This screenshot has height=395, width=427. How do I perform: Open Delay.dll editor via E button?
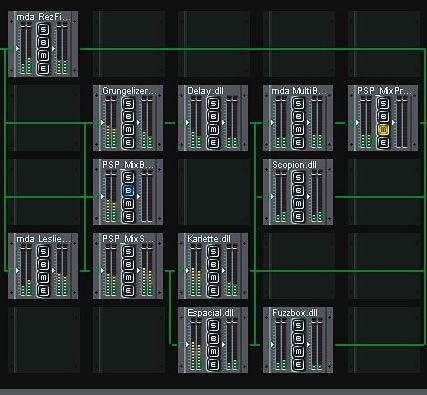tap(213, 143)
